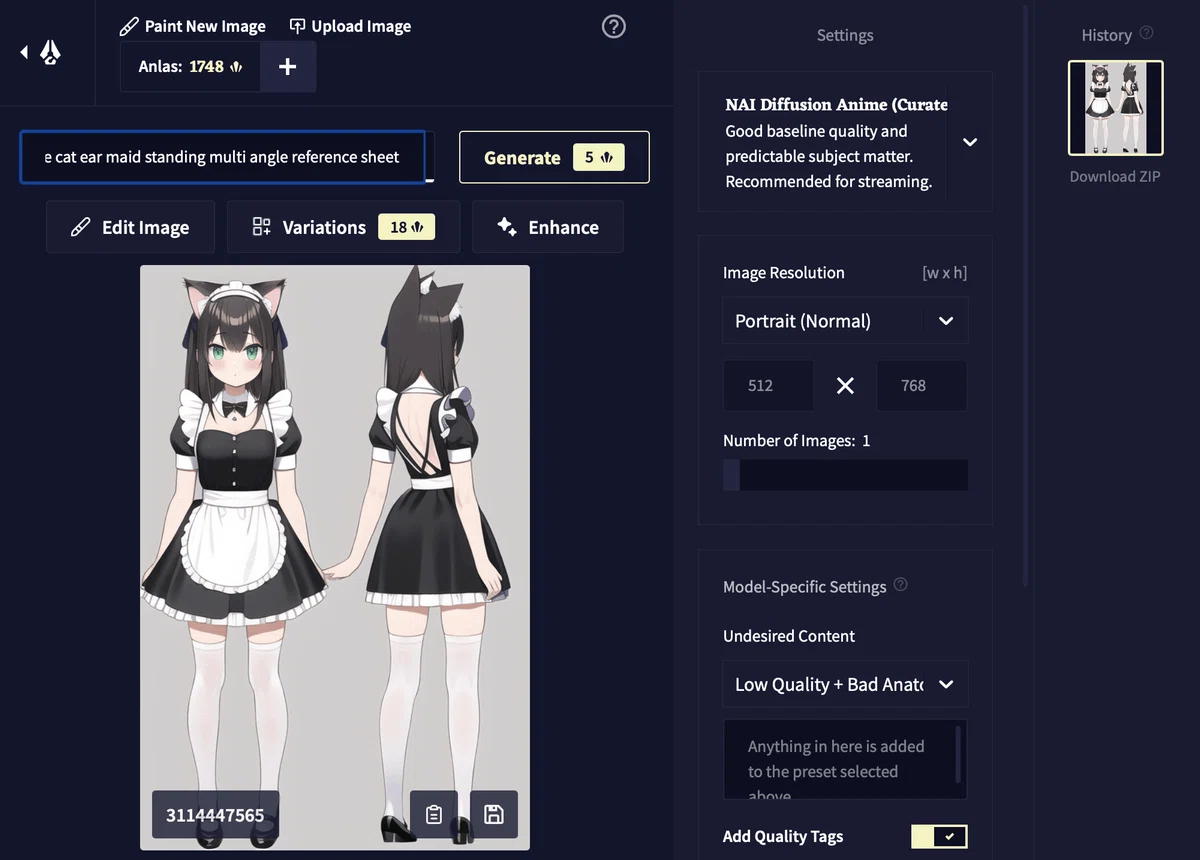Select the history thumbnail of maid image

click(x=1116, y=108)
